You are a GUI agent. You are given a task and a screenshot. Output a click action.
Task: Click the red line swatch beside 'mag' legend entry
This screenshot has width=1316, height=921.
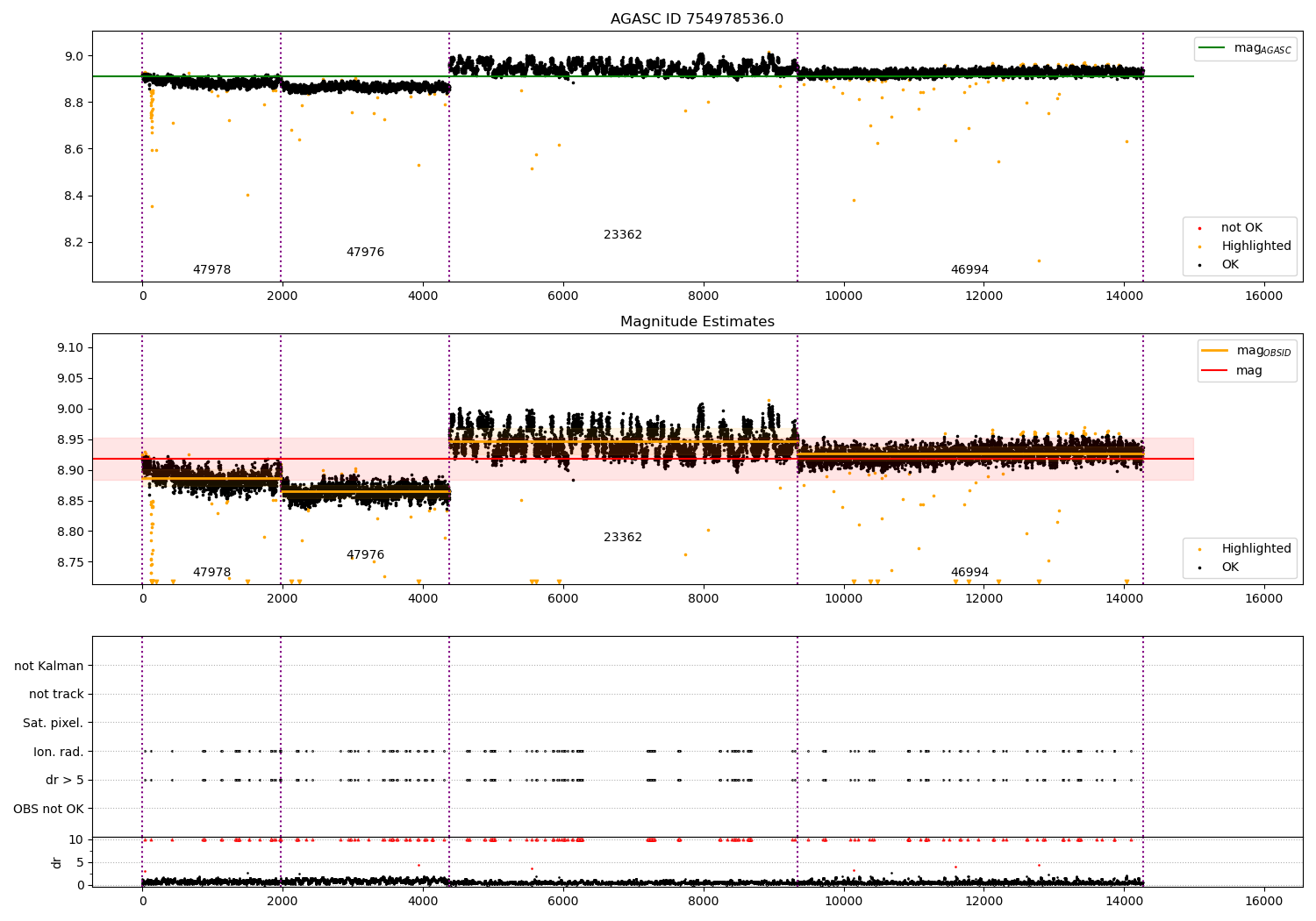tap(1215, 371)
